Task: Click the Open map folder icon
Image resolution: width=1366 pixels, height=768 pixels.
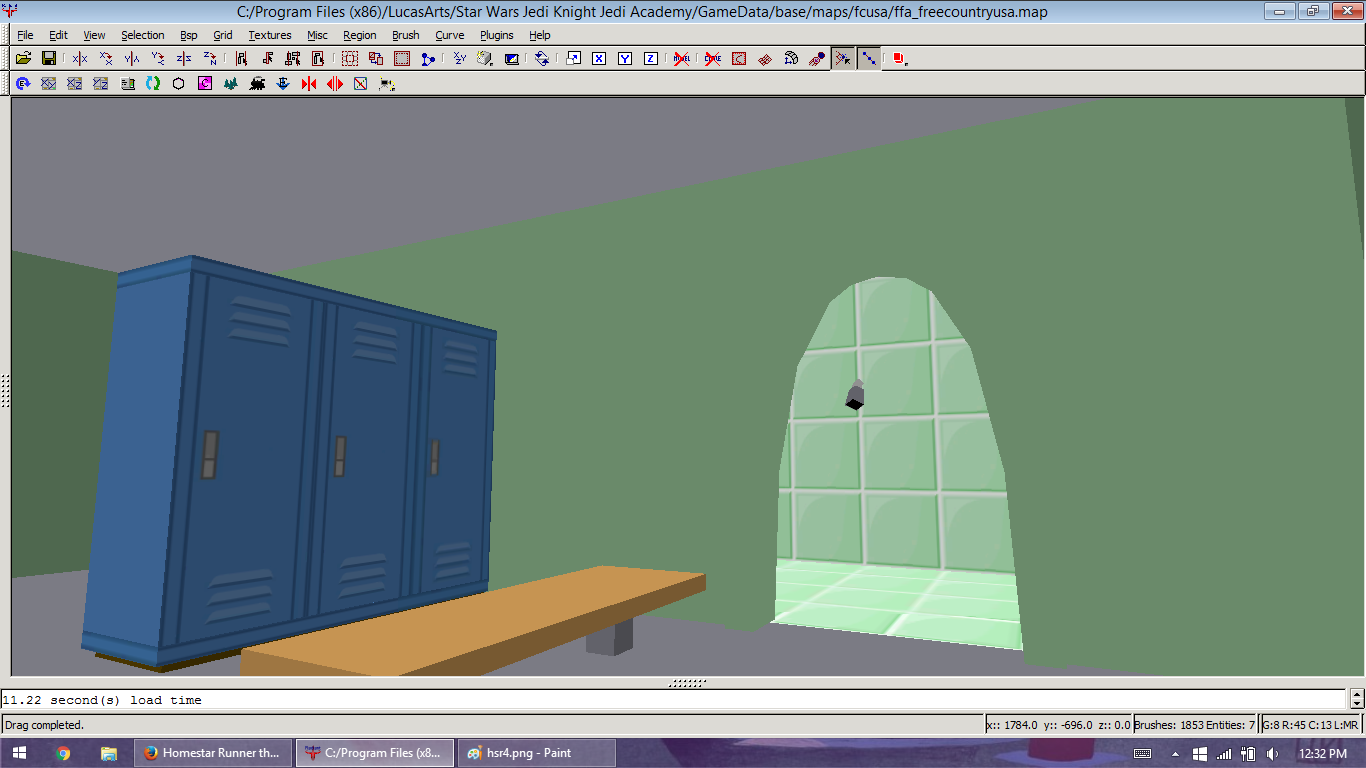Action: point(23,59)
